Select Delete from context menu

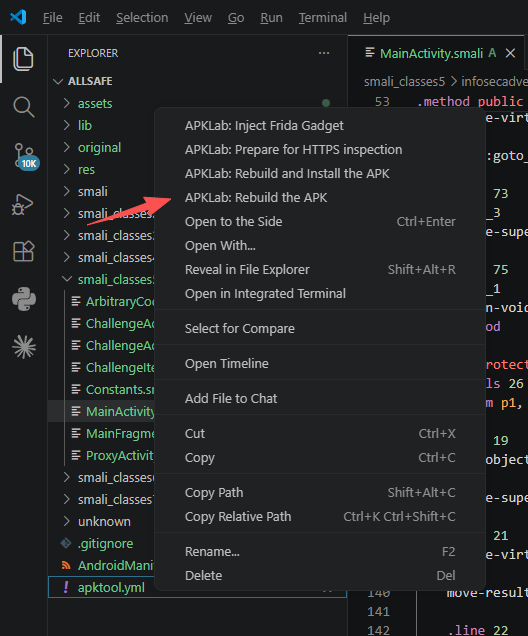click(x=320, y=576)
